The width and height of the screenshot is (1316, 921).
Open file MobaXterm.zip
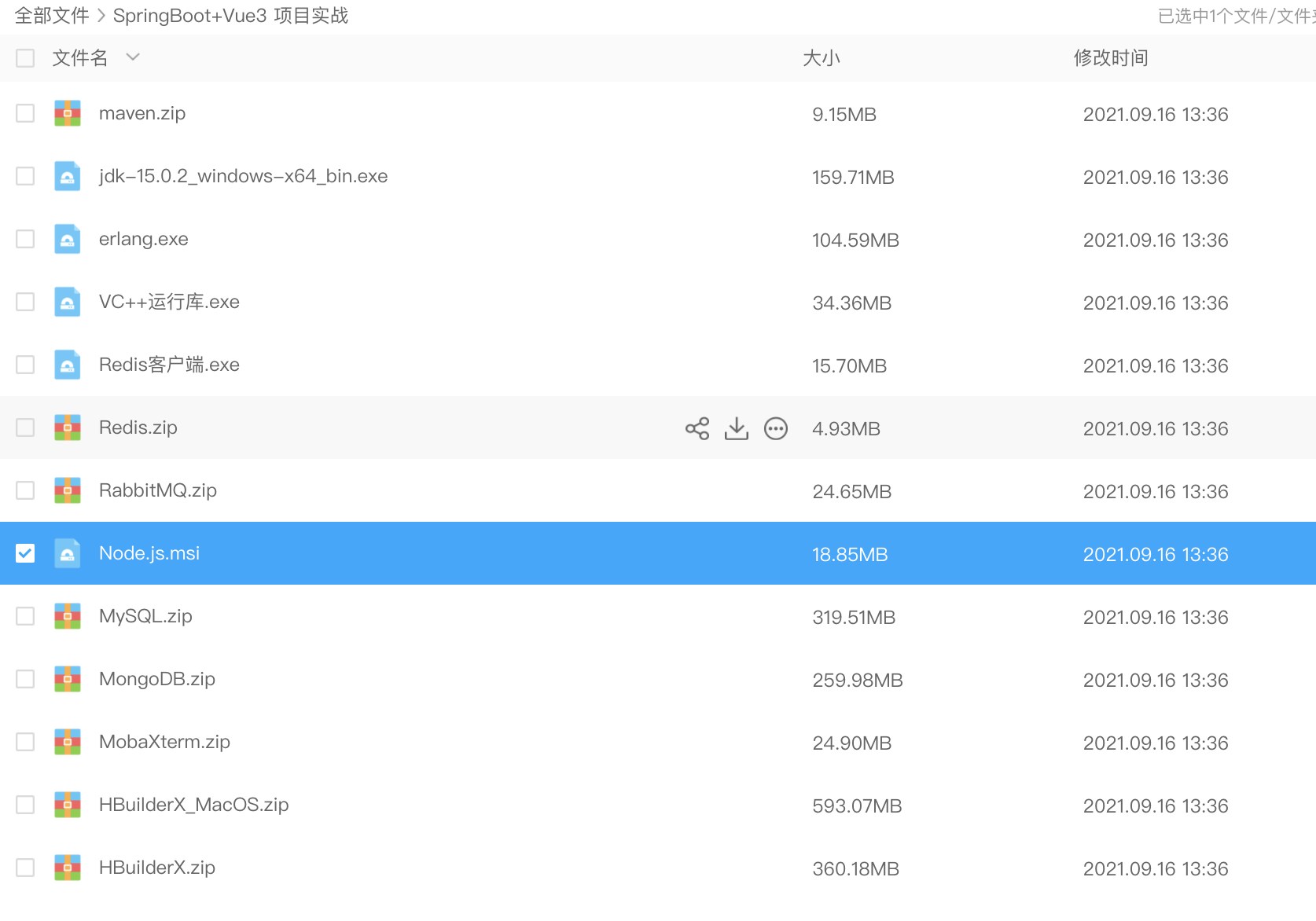[164, 742]
